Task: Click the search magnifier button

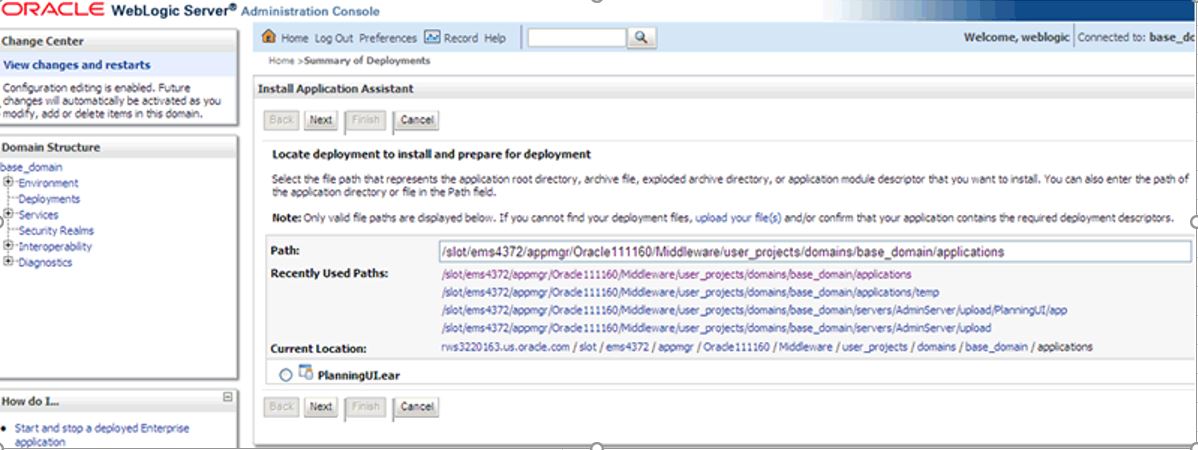Action: [642, 37]
